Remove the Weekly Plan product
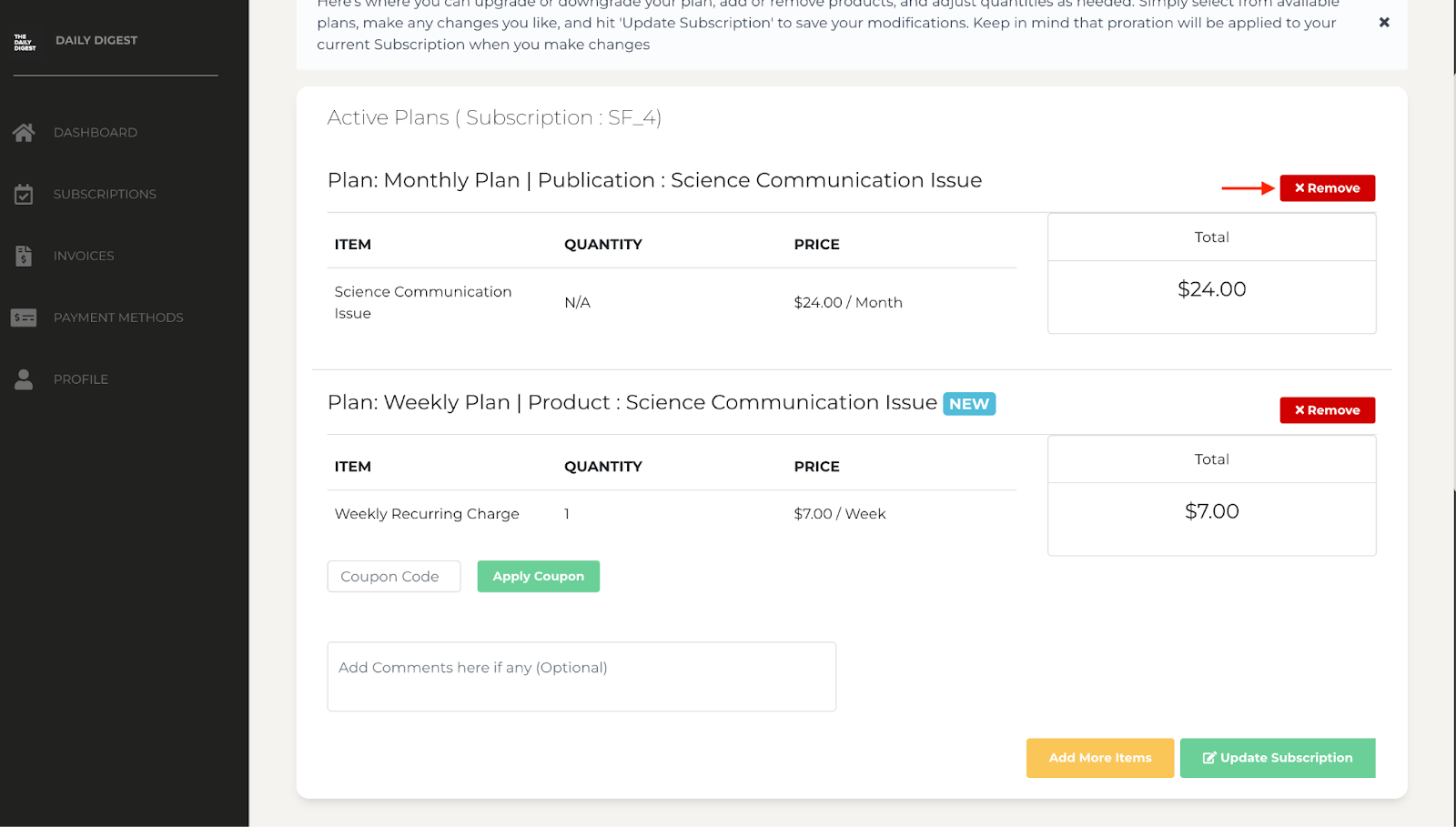 pyautogui.click(x=1327, y=409)
